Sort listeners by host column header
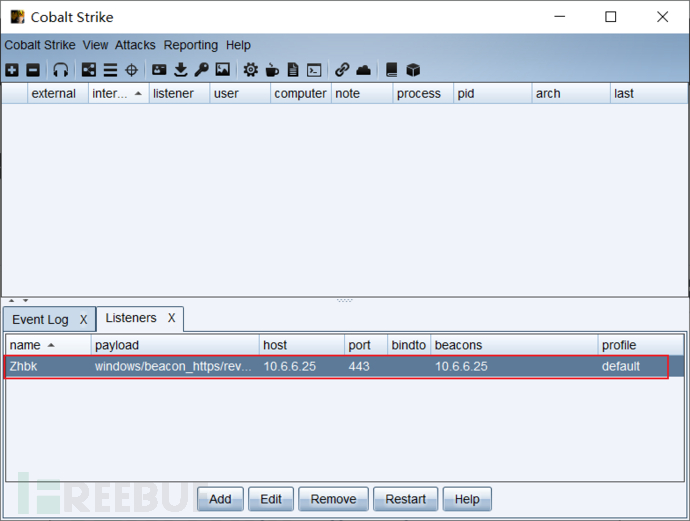Image resolution: width=690 pixels, height=521 pixels. [302, 345]
